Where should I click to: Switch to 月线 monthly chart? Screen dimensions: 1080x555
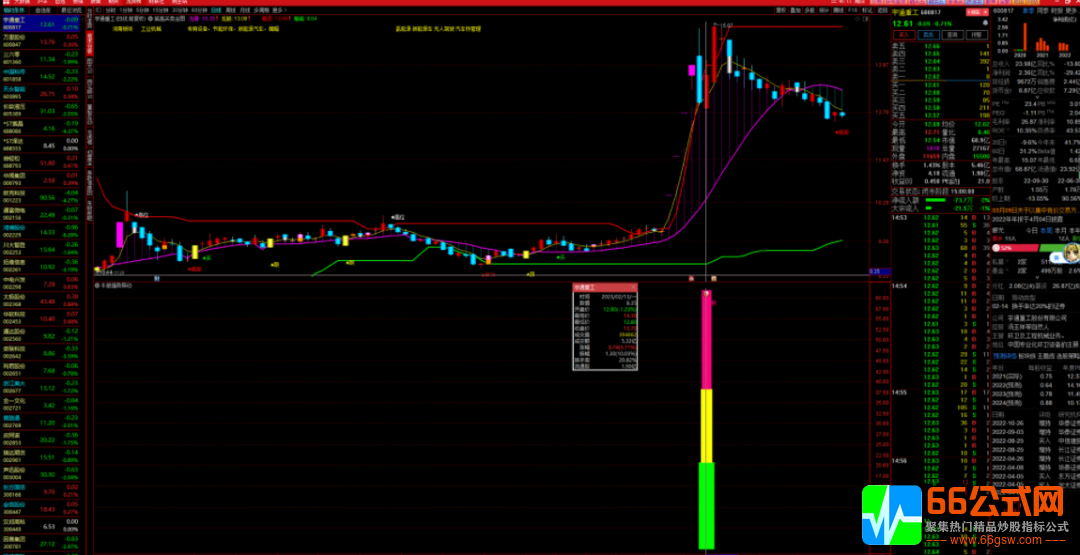tap(245, 11)
